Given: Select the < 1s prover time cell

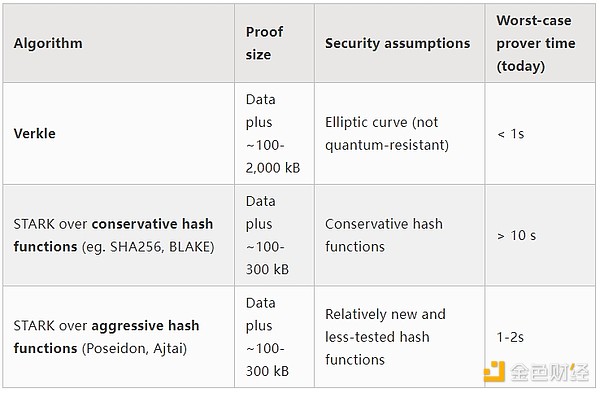Looking at the screenshot, I should (x=540, y=134).
